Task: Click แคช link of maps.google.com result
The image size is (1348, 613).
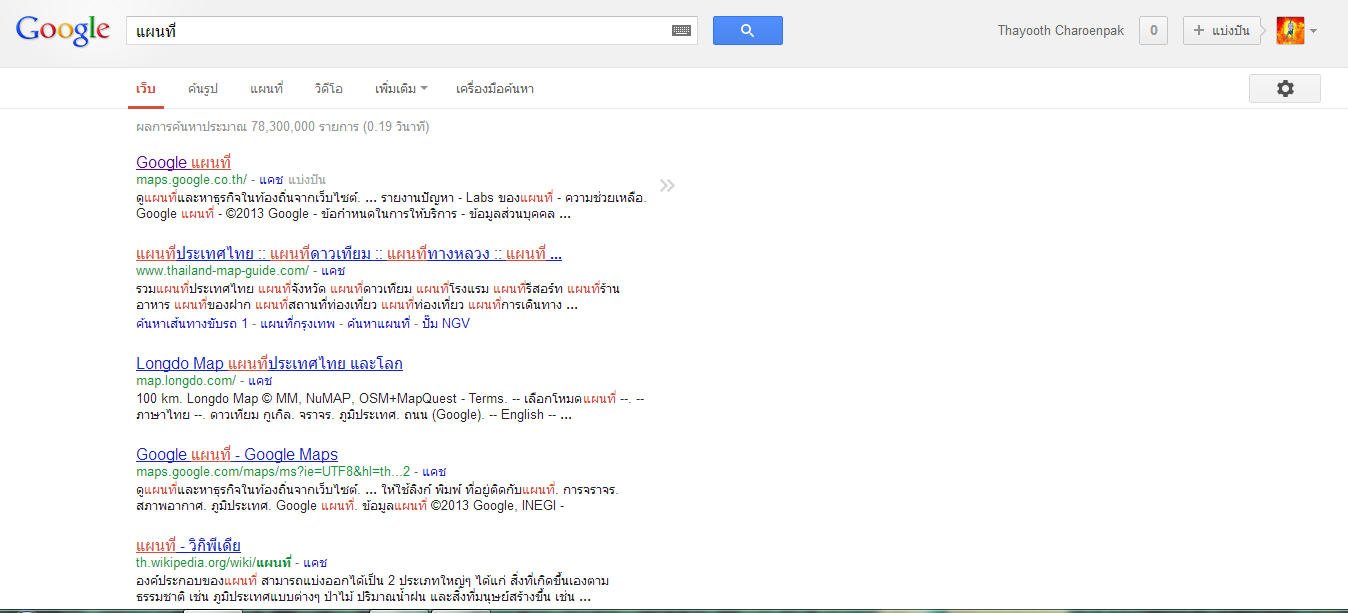Action: [x=434, y=471]
